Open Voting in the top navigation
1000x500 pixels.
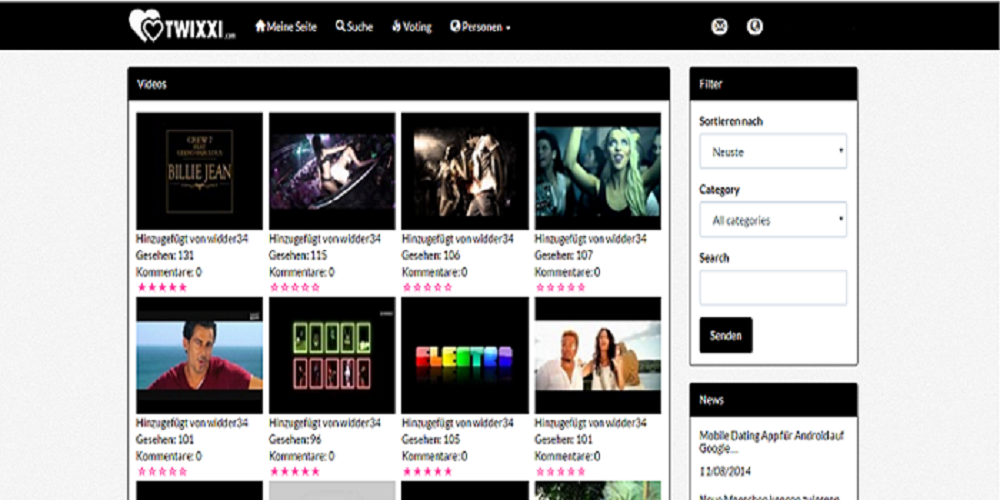pos(412,27)
